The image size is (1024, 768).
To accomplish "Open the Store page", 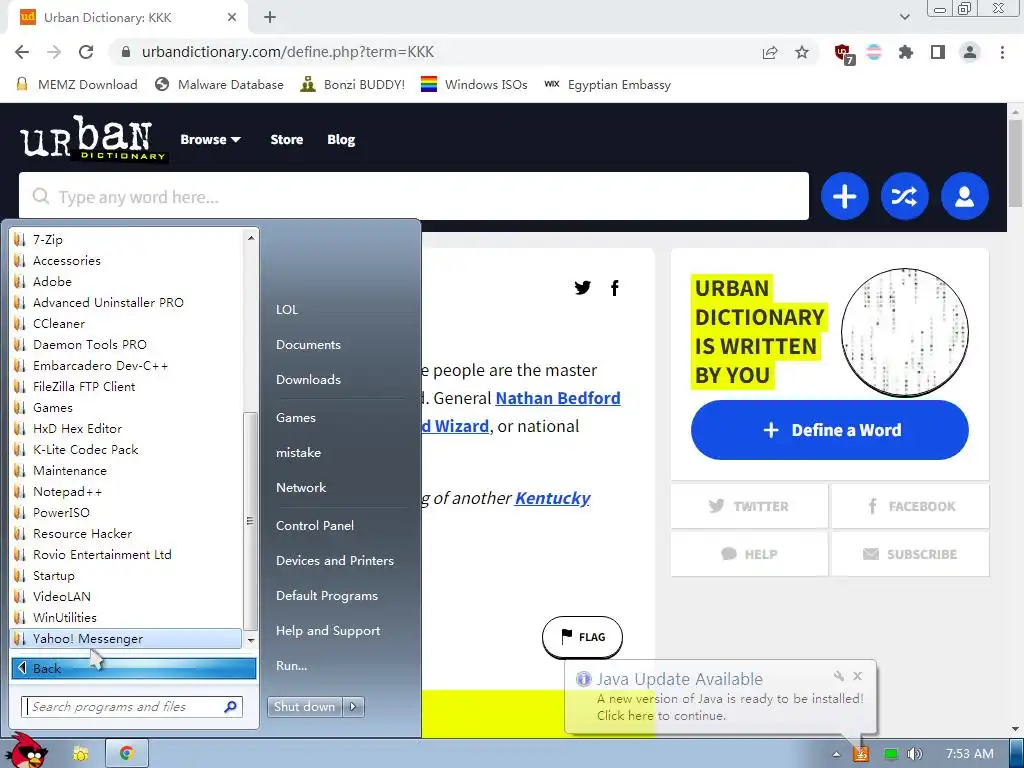I will click(287, 139).
